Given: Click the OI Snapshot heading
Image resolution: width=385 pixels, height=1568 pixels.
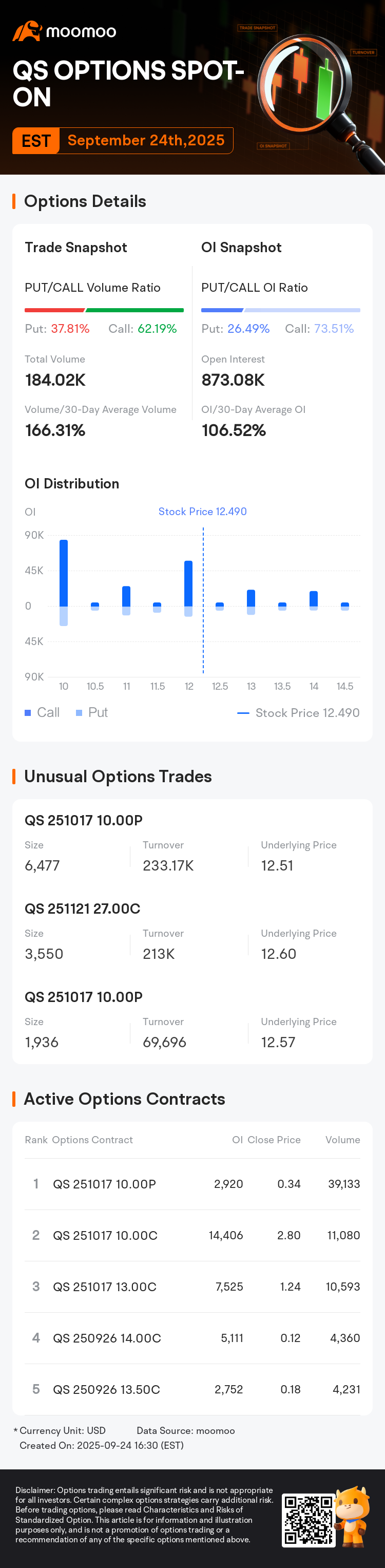Looking at the screenshot, I should pos(241,247).
